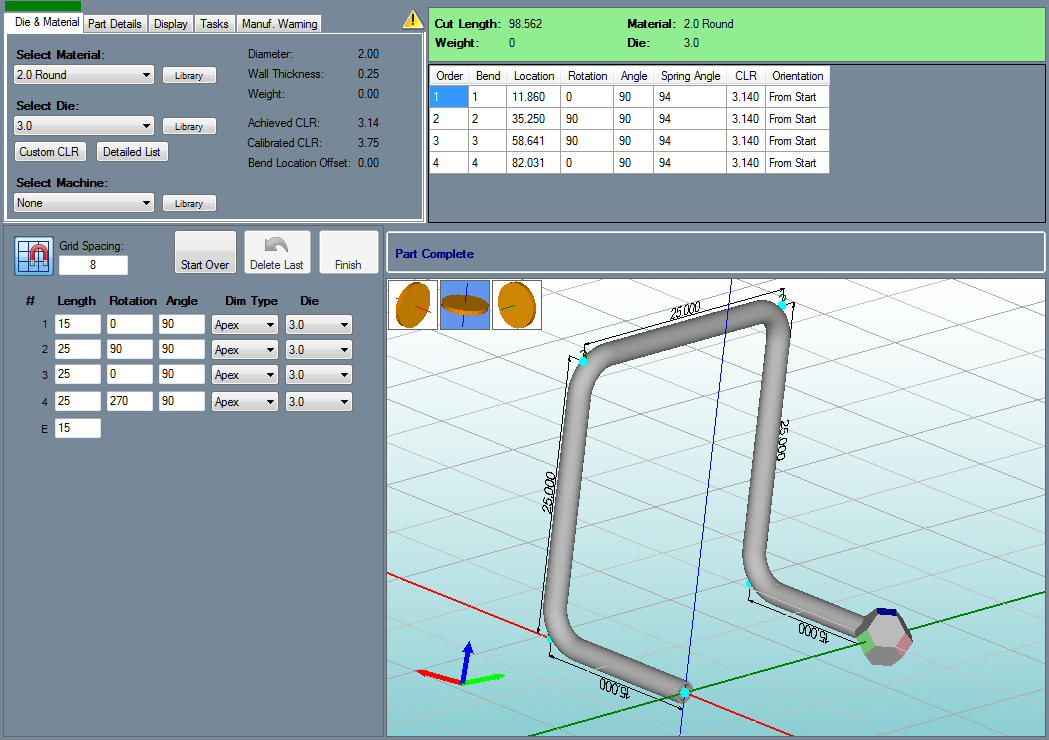Open the Tasks tab
1049x740 pixels.
pos(214,23)
